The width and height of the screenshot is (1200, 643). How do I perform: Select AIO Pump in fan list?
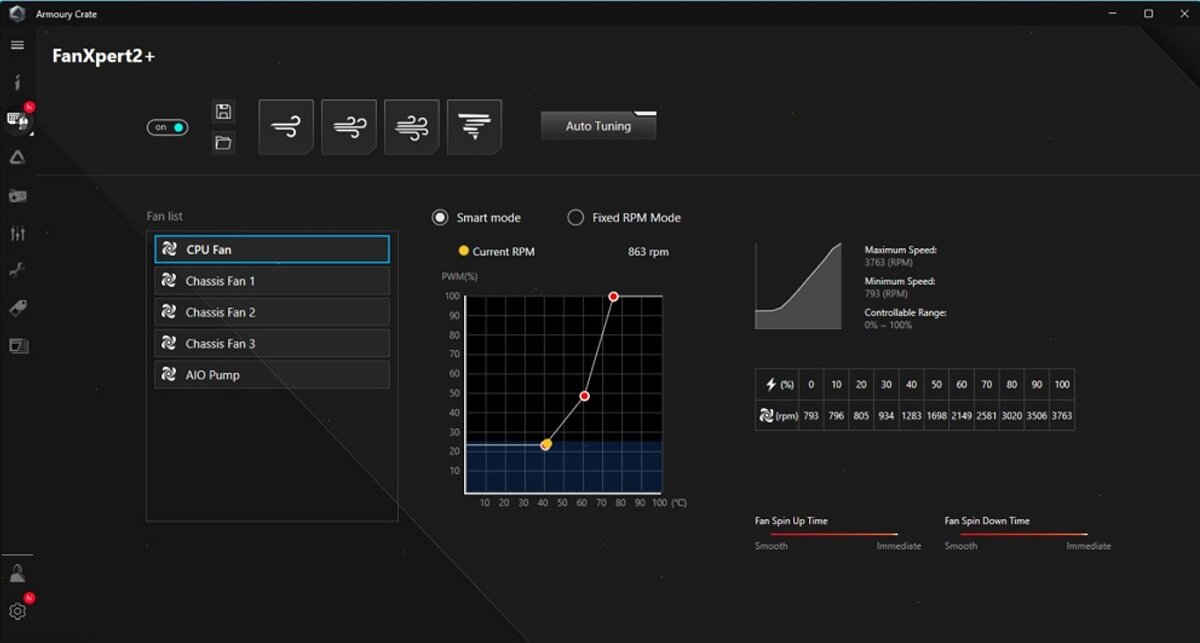(272, 375)
